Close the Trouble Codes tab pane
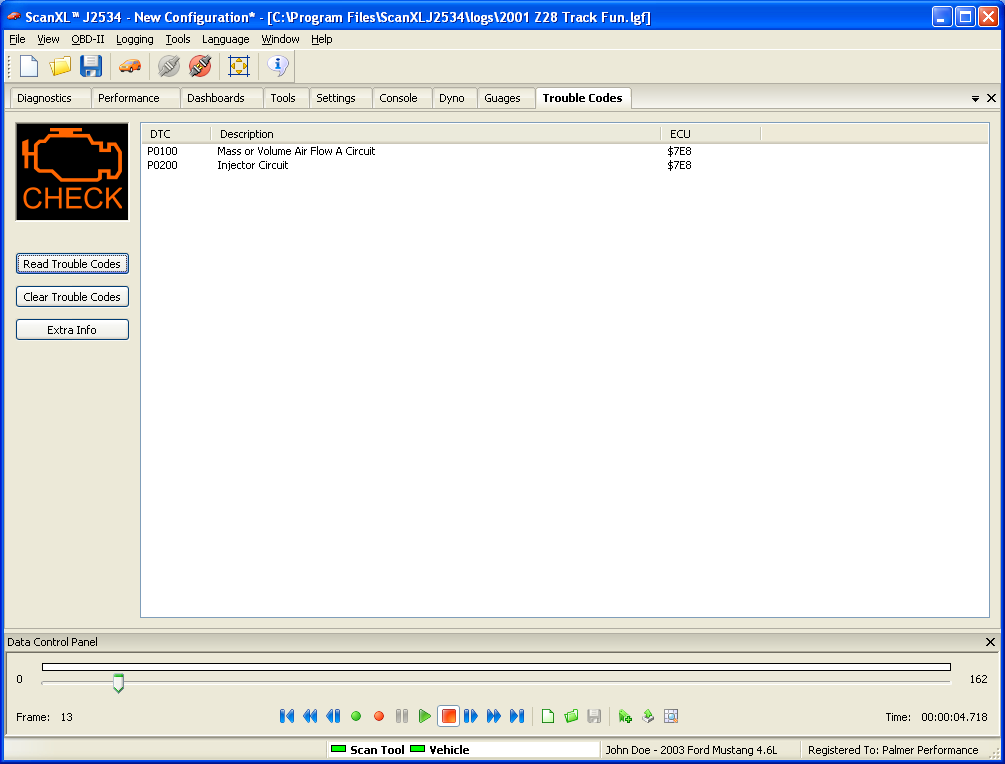This screenshot has width=1005, height=764. click(992, 98)
